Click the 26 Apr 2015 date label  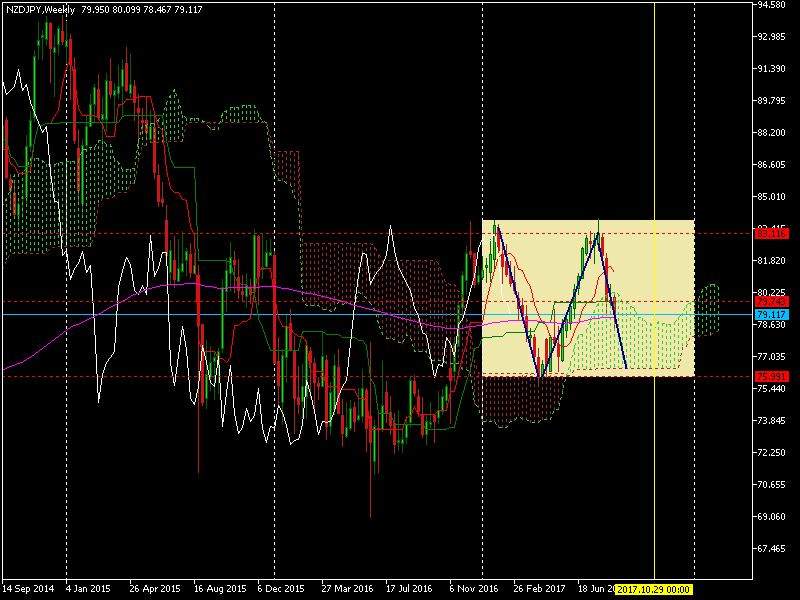click(155, 590)
